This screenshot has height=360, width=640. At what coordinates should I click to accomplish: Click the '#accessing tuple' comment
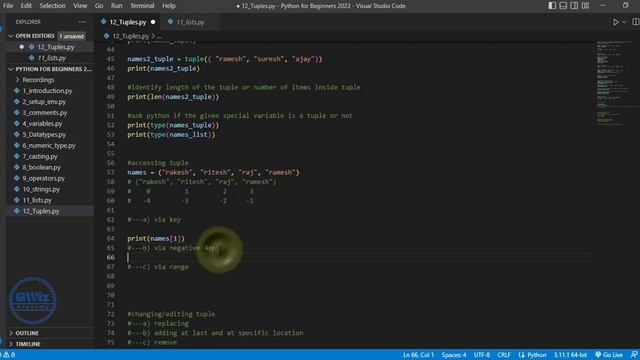(x=158, y=163)
